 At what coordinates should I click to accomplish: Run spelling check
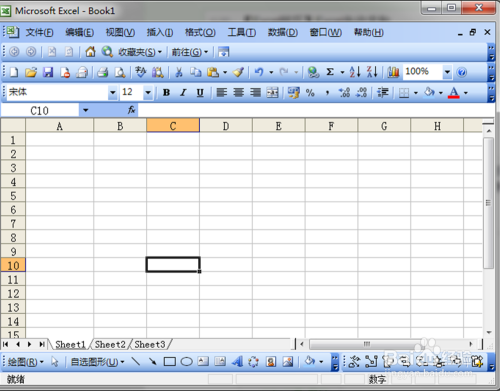tap(141, 72)
